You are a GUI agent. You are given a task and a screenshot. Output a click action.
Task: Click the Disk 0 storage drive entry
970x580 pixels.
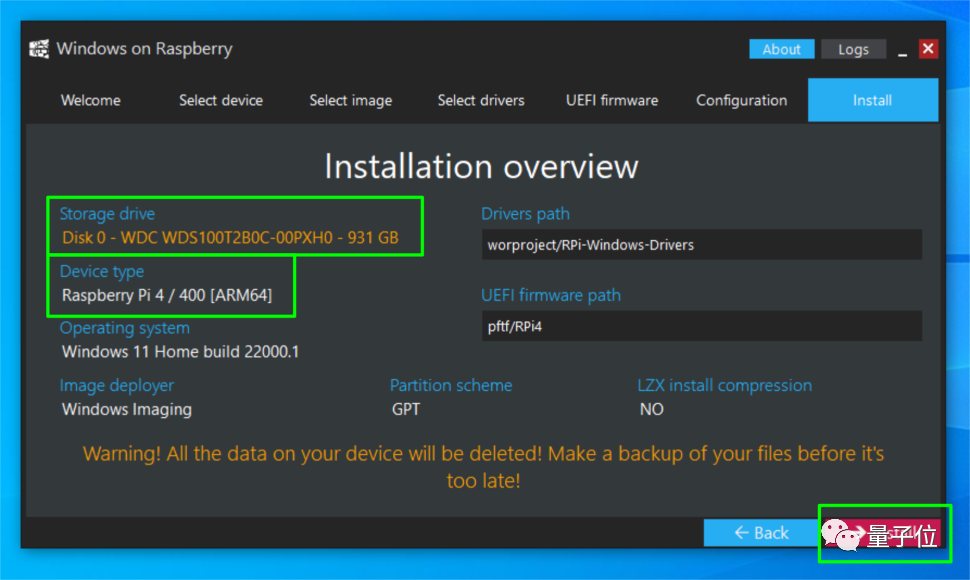[230, 238]
